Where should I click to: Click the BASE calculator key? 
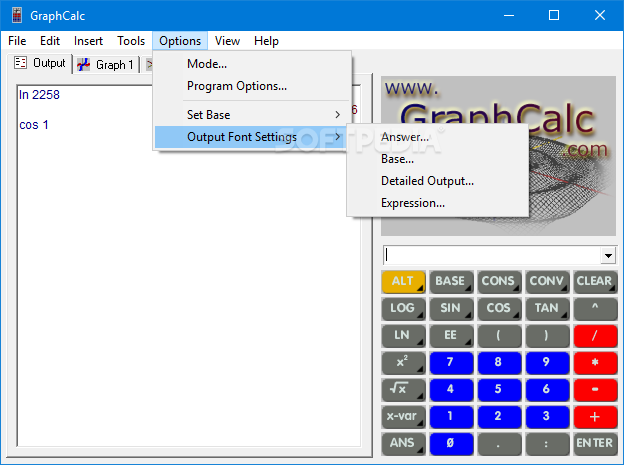[451, 281]
